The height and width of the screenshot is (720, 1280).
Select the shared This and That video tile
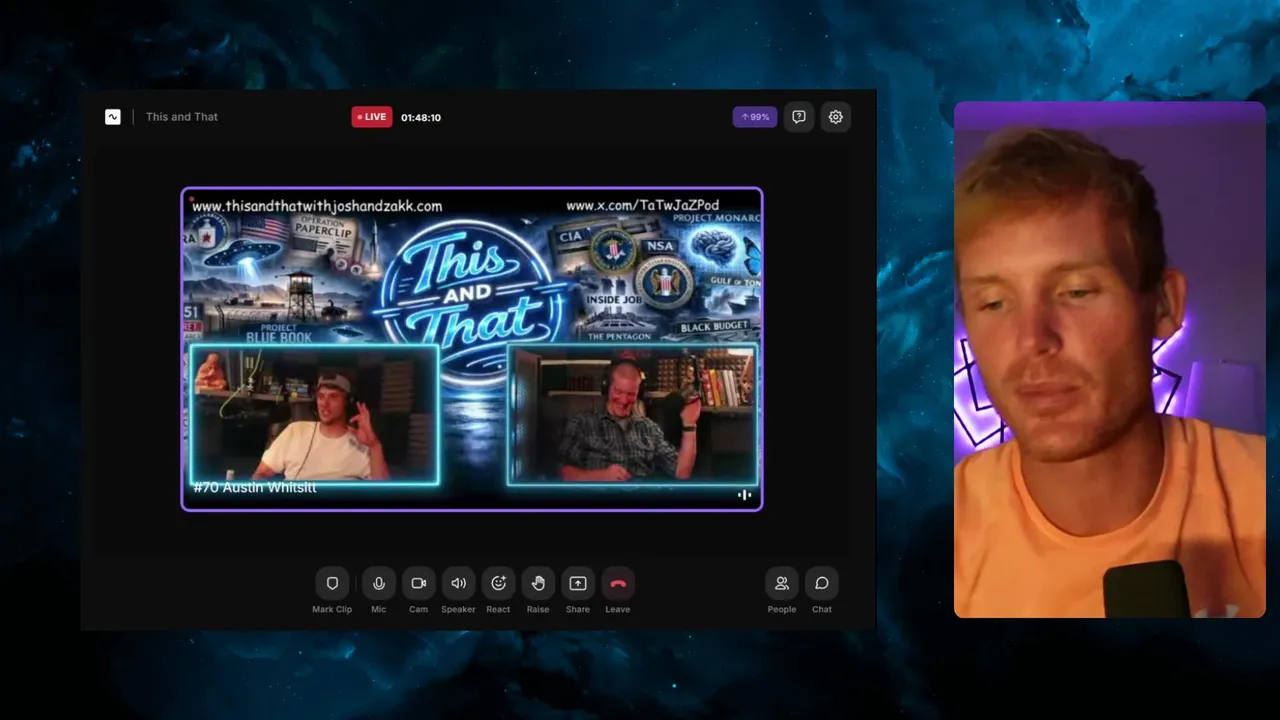472,349
